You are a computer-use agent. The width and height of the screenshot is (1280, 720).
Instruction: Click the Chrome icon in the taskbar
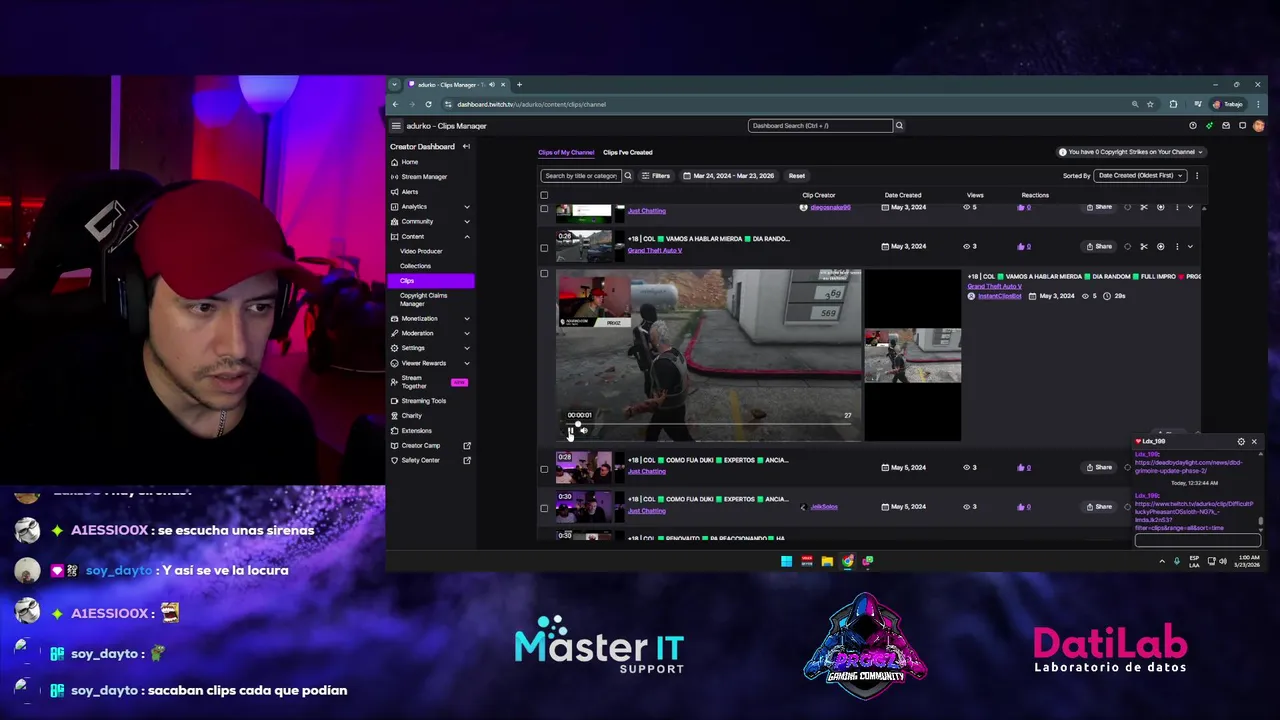point(847,561)
